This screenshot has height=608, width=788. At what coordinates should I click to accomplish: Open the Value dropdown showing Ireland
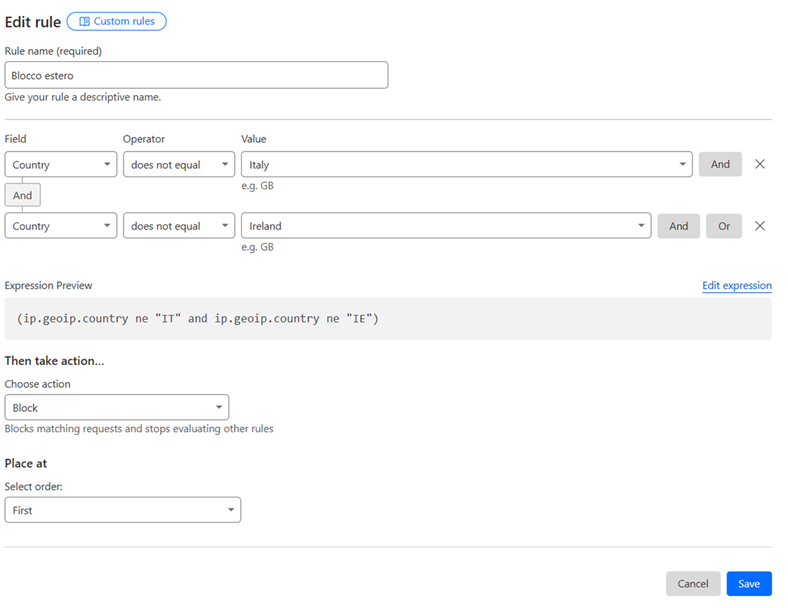[x=446, y=226]
